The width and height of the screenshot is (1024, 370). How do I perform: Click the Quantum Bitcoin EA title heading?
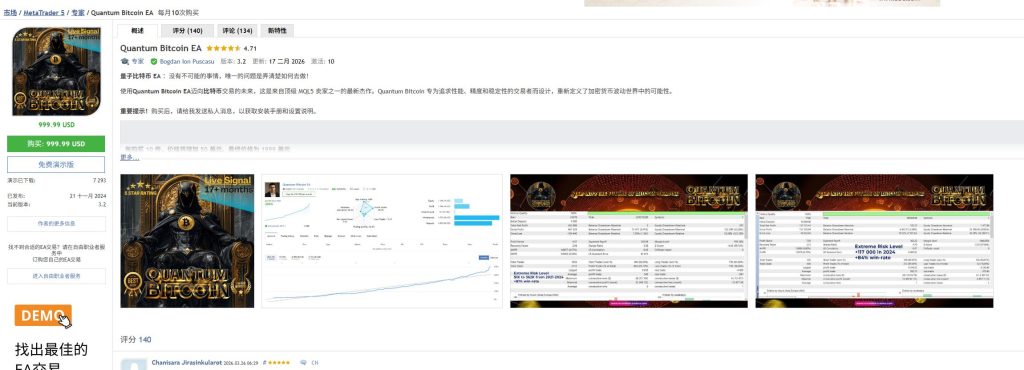click(161, 48)
